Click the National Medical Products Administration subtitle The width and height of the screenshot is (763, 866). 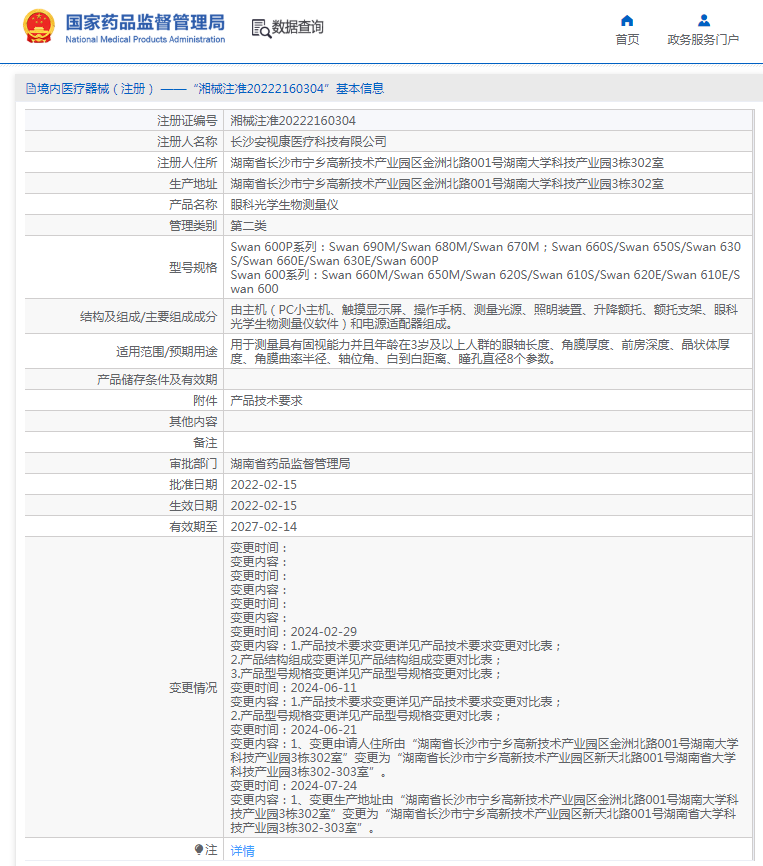coord(145,40)
